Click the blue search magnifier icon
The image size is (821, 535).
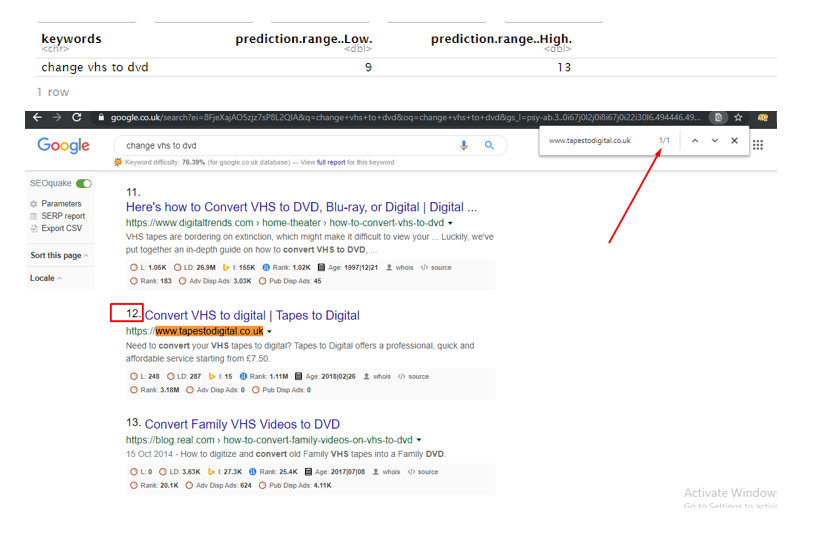click(x=489, y=146)
